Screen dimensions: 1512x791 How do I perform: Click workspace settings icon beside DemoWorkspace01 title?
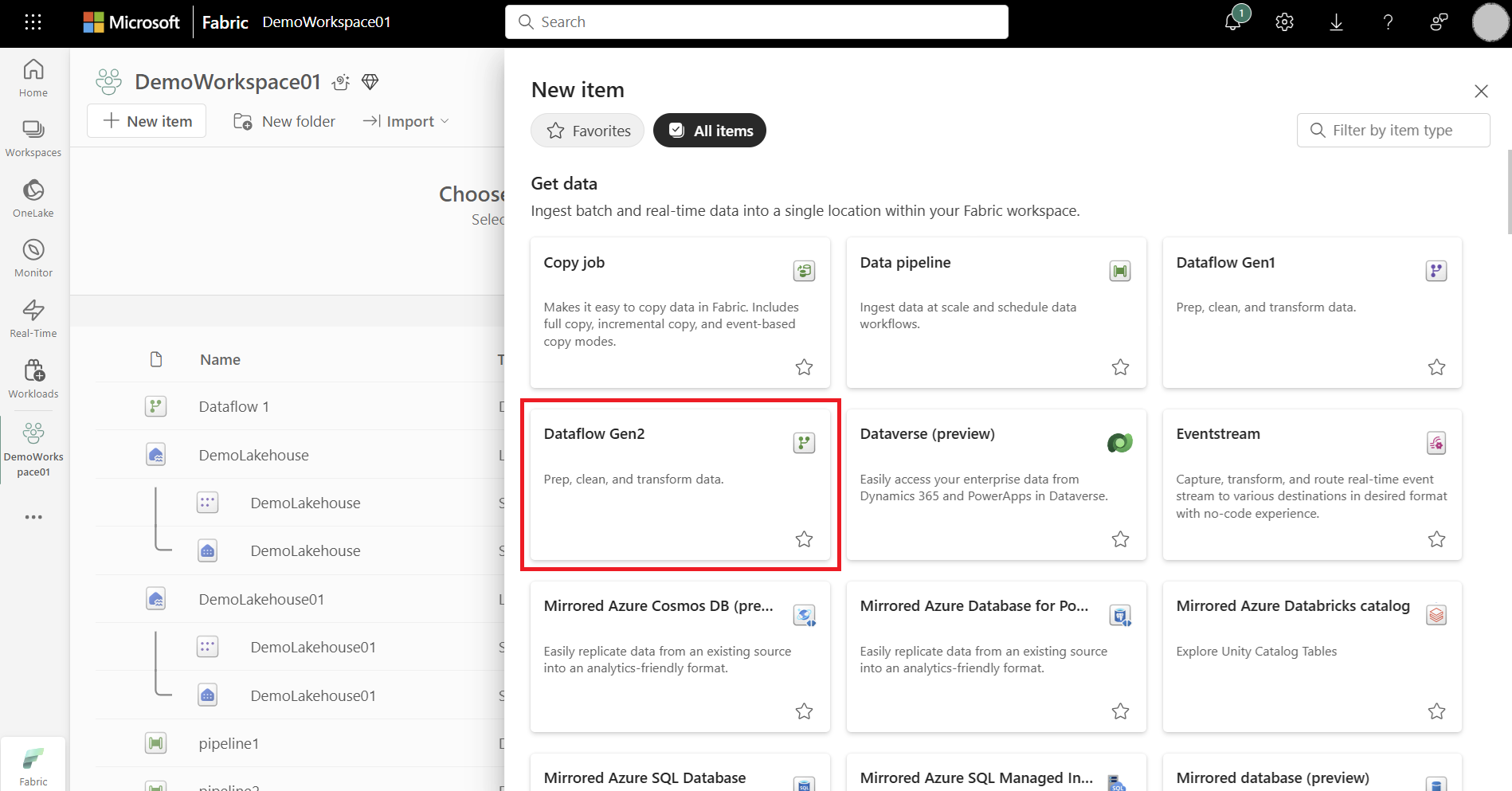click(341, 82)
